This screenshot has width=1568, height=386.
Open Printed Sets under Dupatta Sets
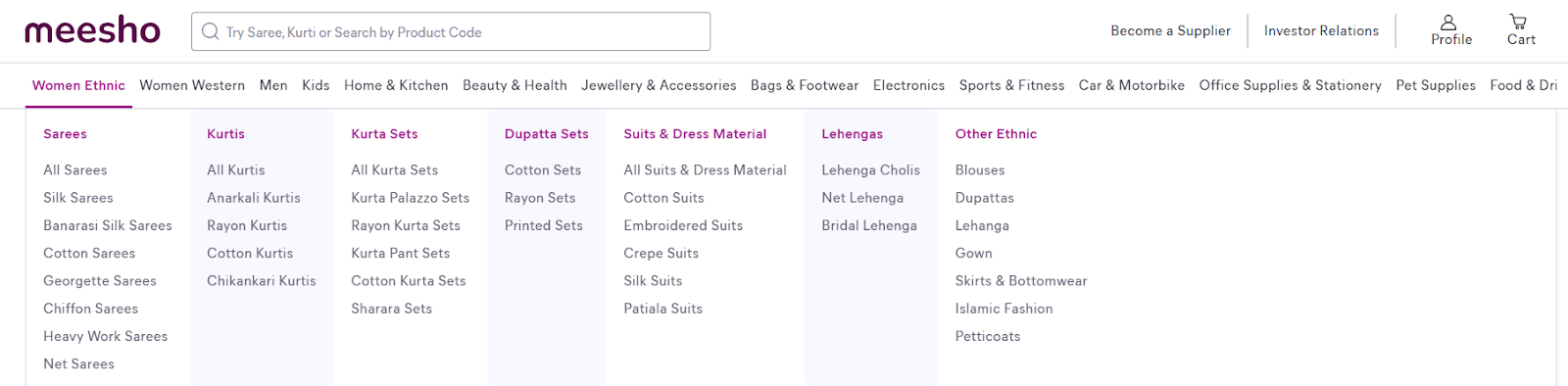pos(544,225)
